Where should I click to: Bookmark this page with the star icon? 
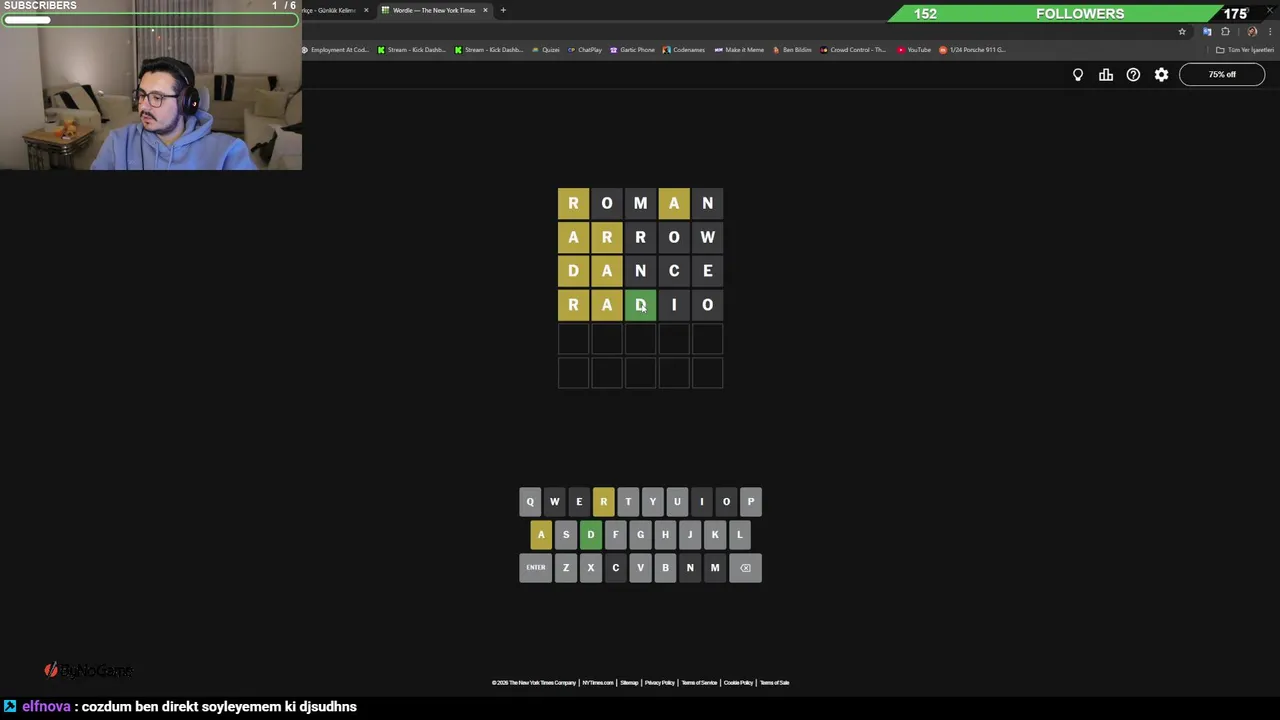click(x=1182, y=31)
